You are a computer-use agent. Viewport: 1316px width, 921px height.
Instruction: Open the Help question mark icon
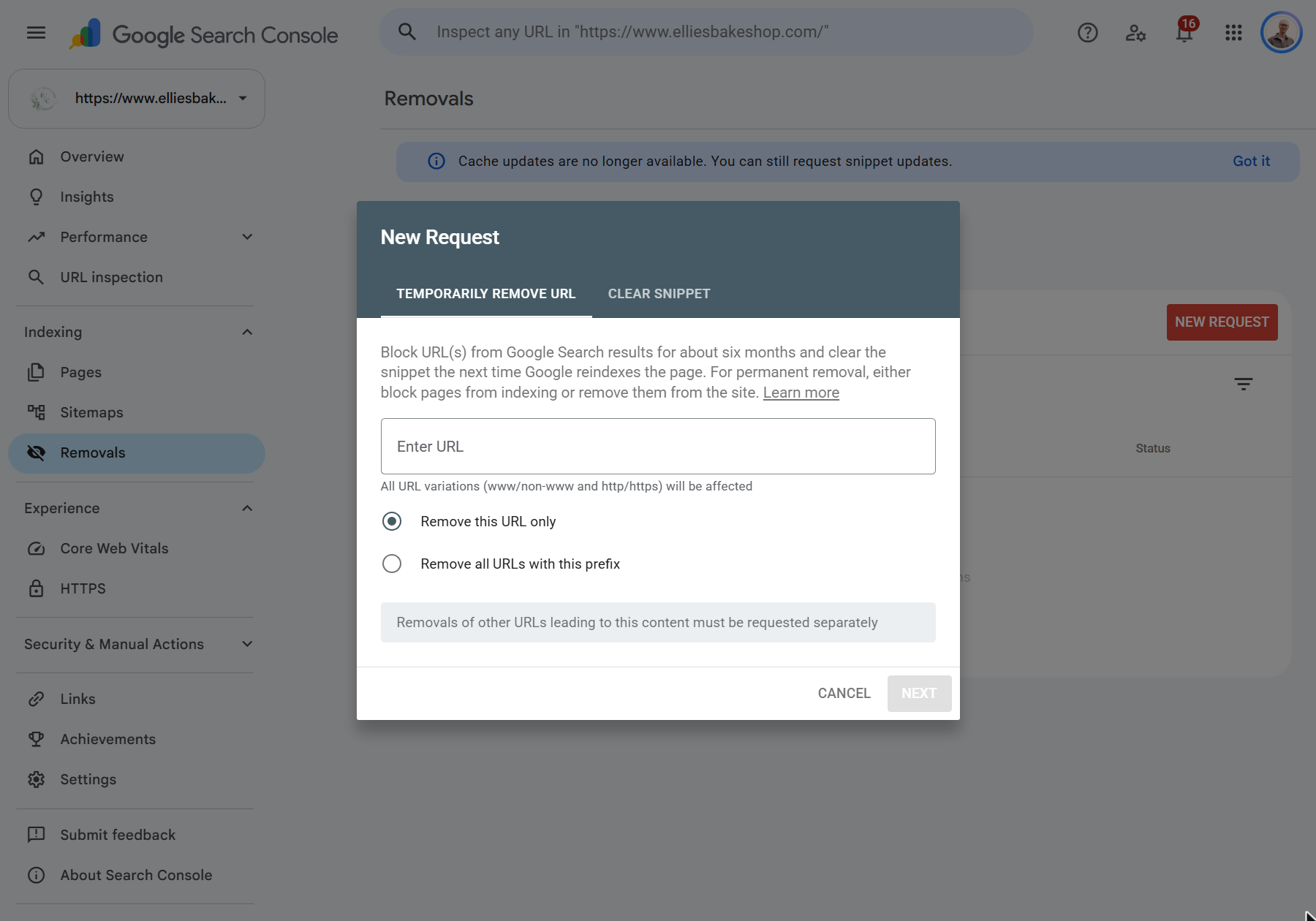1087,33
